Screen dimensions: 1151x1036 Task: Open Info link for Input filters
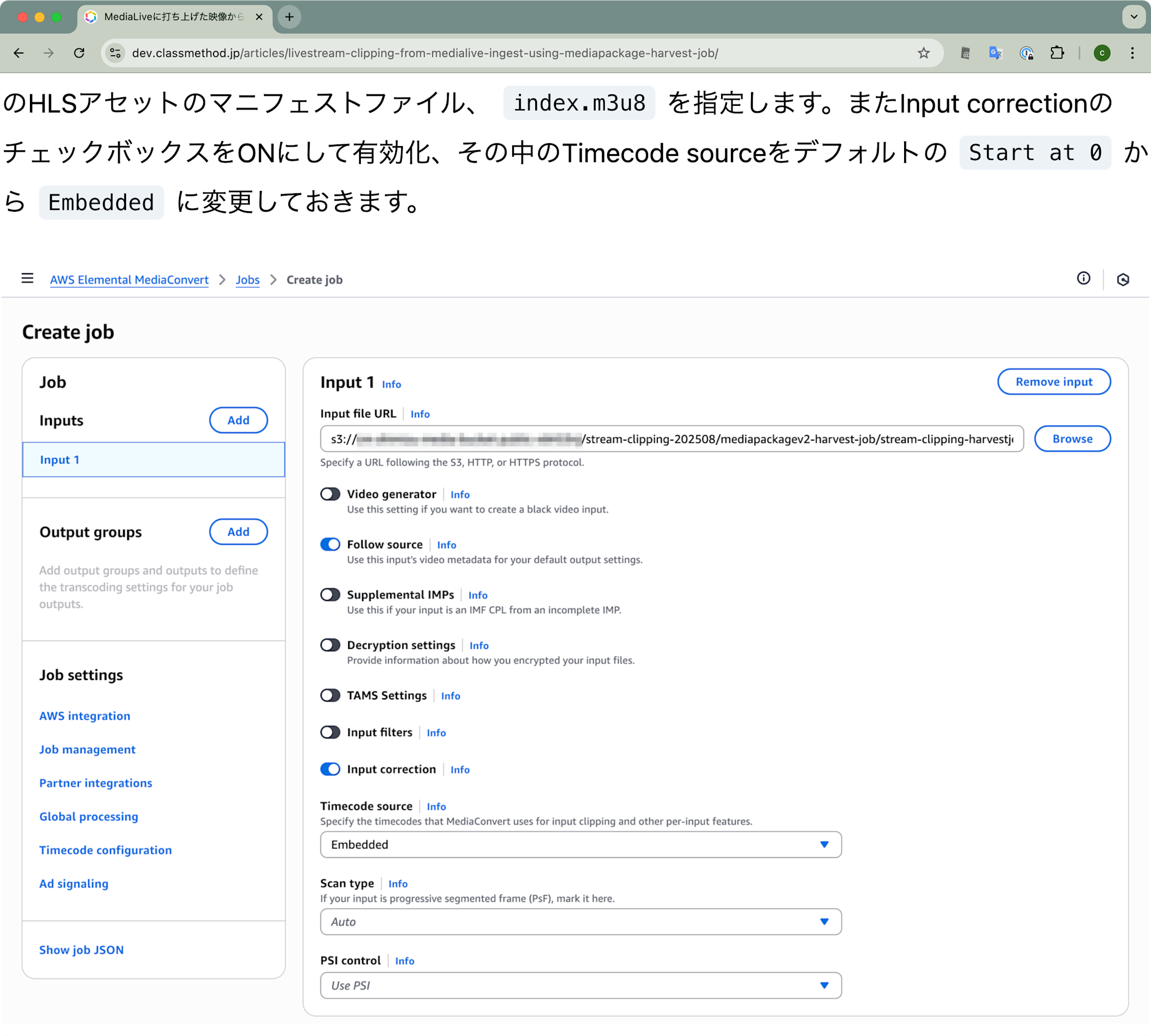[x=436, y=733]
